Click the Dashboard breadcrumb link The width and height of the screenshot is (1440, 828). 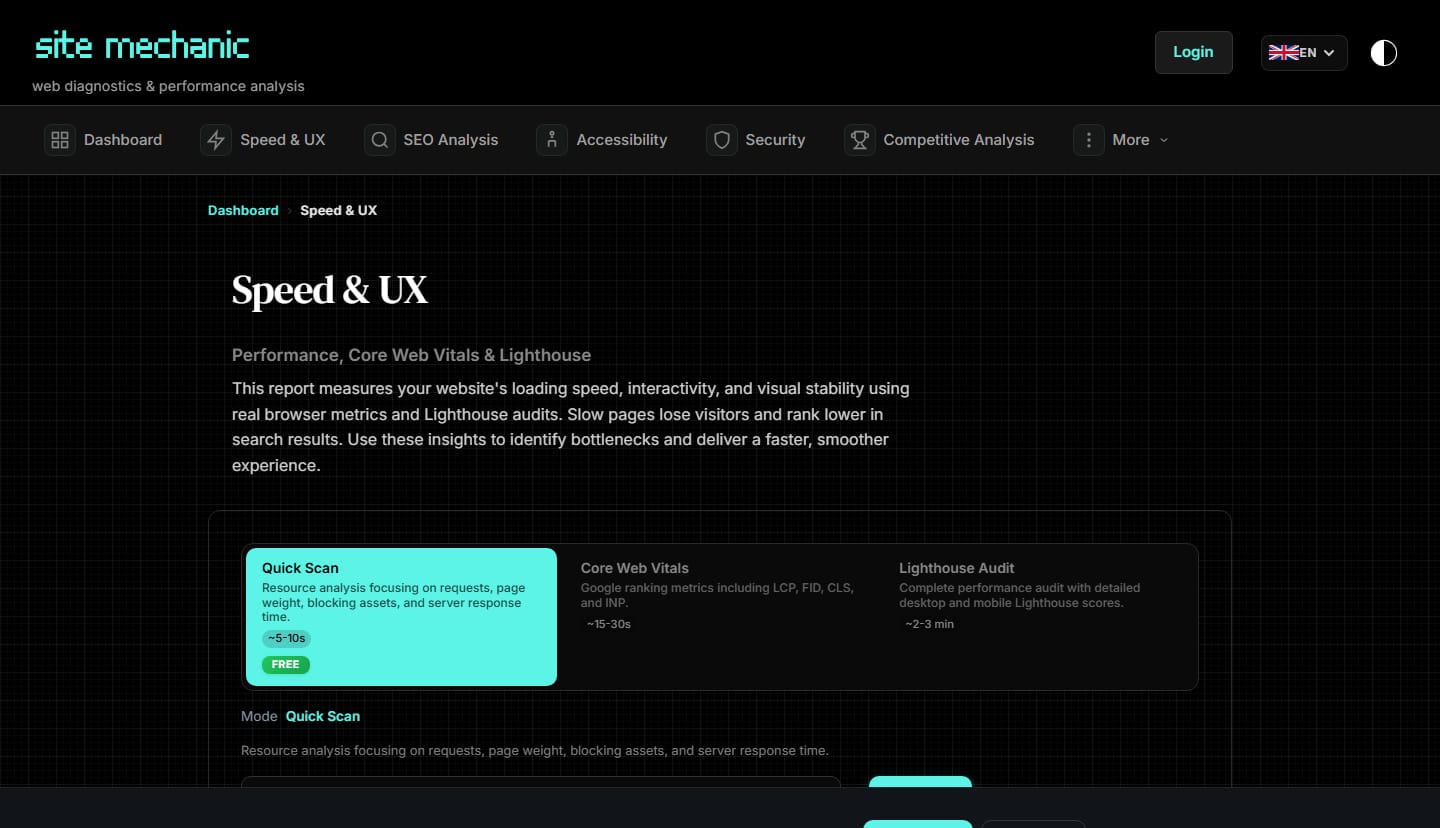[x=243, y=210]
